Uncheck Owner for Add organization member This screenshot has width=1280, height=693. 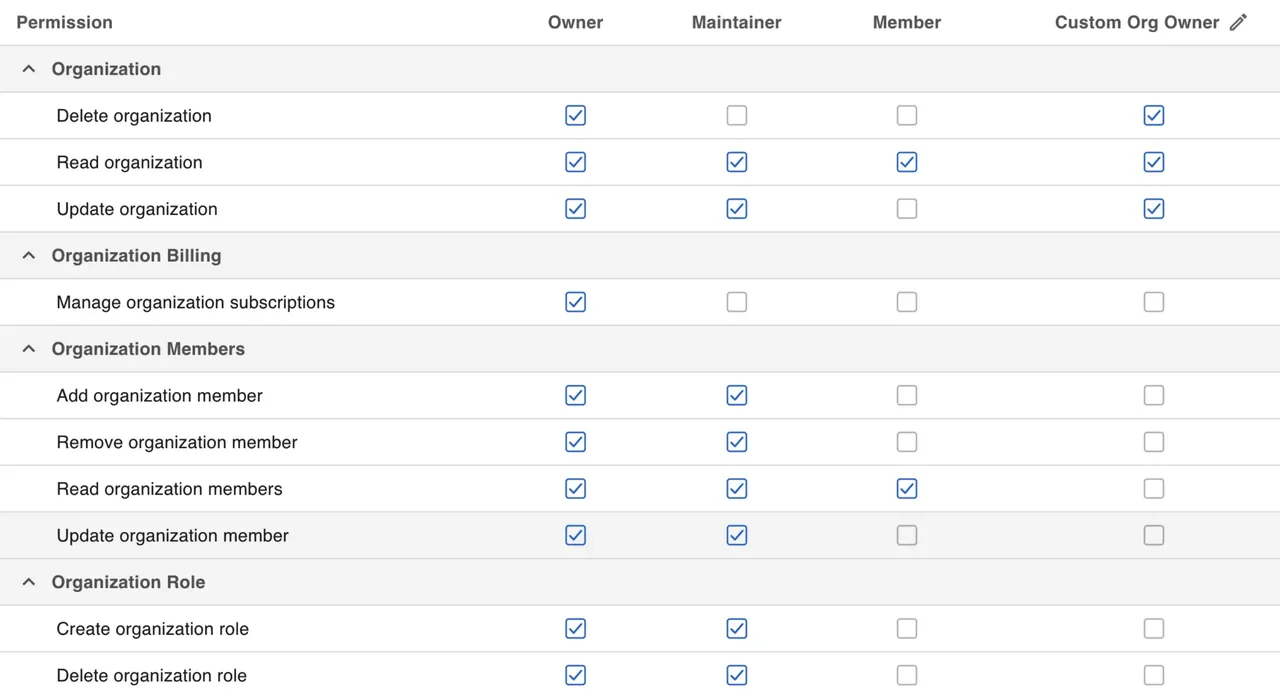pos(575,396)
